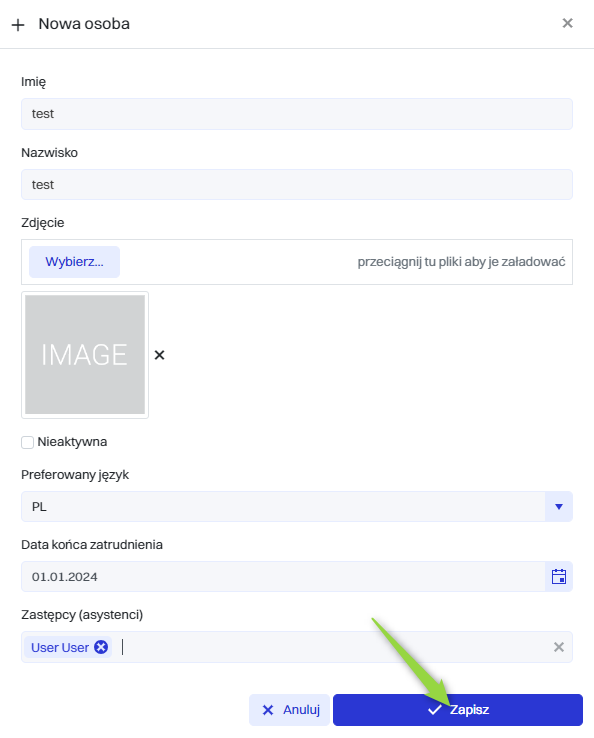This screenshot has height=738, width=594.
Task: Click the checkmark icon on Zapisz
Action: coord(434,710)
